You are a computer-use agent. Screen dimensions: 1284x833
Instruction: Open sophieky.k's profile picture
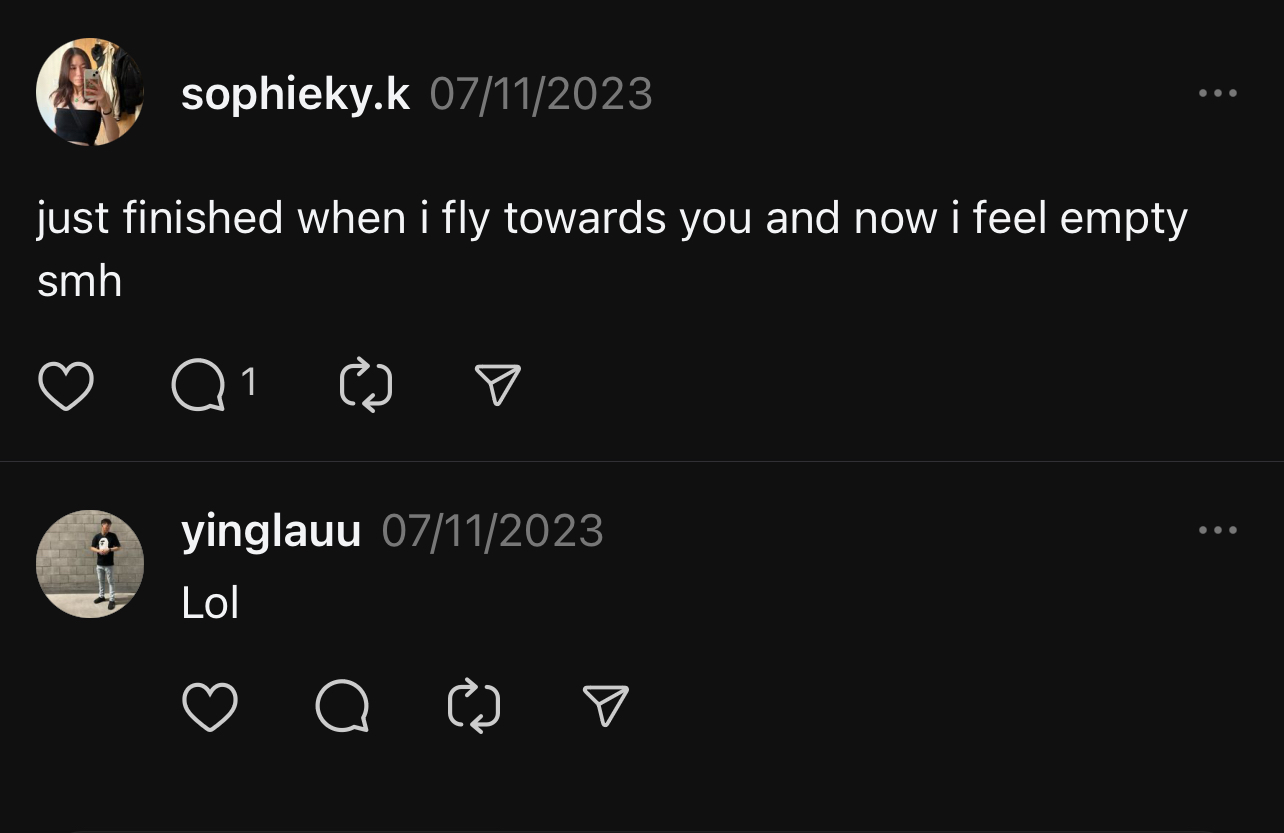tap(90, 92)
